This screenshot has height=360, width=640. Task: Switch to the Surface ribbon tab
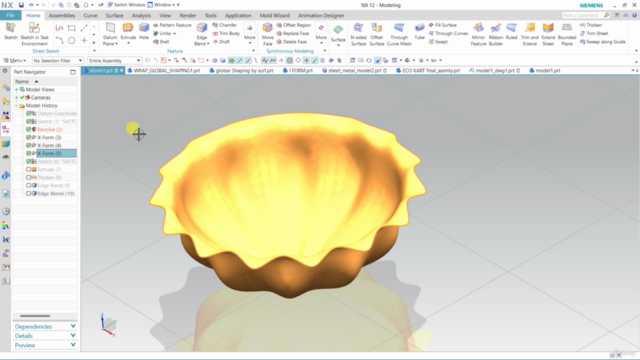pos(114,16)
